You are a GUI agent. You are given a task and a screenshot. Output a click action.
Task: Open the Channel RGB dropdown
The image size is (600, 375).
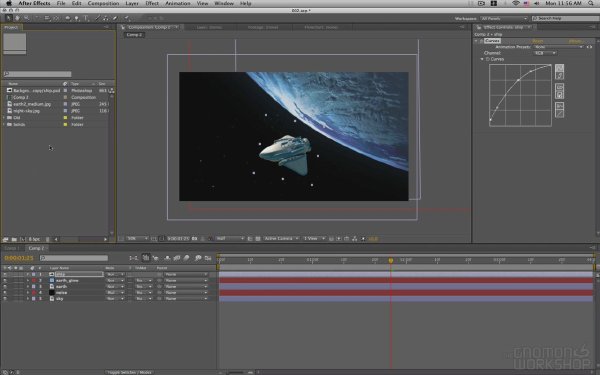click(545, 53)
